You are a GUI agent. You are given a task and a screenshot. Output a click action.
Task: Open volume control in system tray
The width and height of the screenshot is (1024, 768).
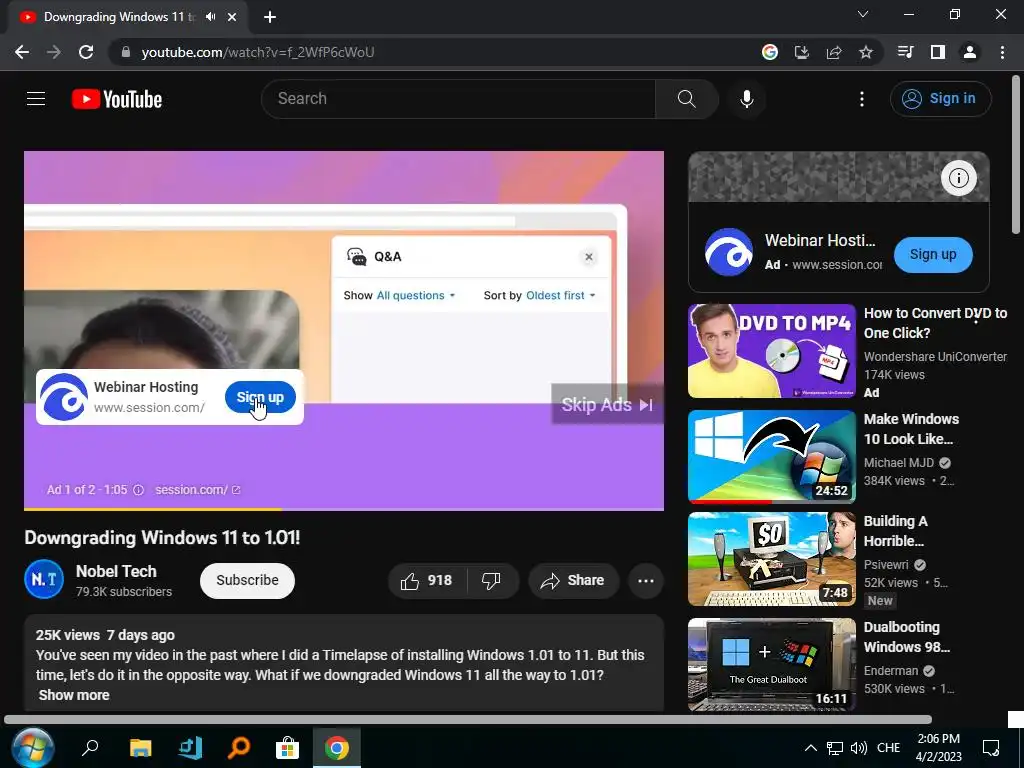pyautogui.click(x=859, y=748)
